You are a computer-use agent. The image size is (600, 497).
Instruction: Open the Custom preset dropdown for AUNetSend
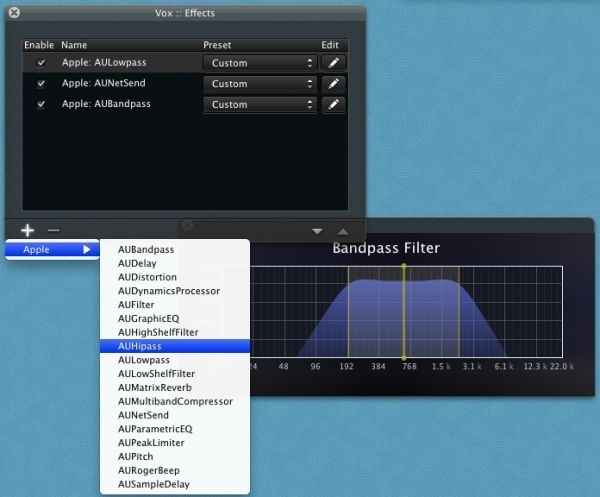click(x=260, y=83)
